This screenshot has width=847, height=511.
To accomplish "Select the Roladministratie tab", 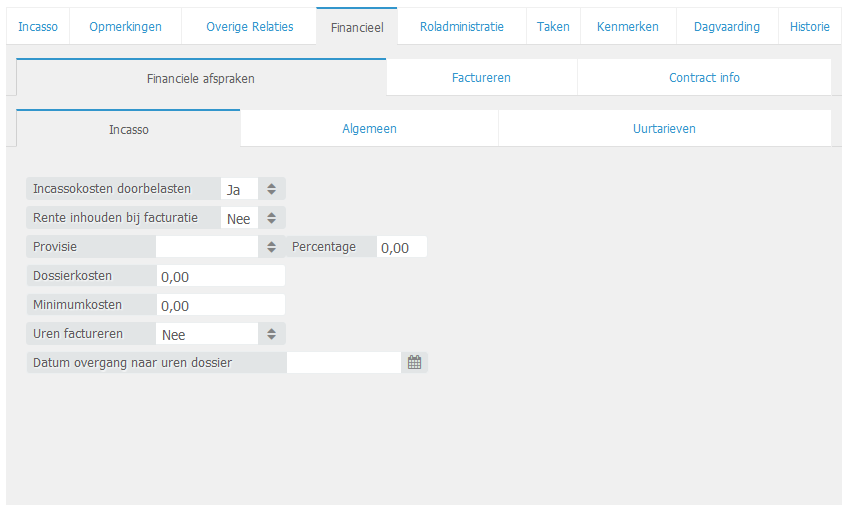I will (x=461, y=27).
